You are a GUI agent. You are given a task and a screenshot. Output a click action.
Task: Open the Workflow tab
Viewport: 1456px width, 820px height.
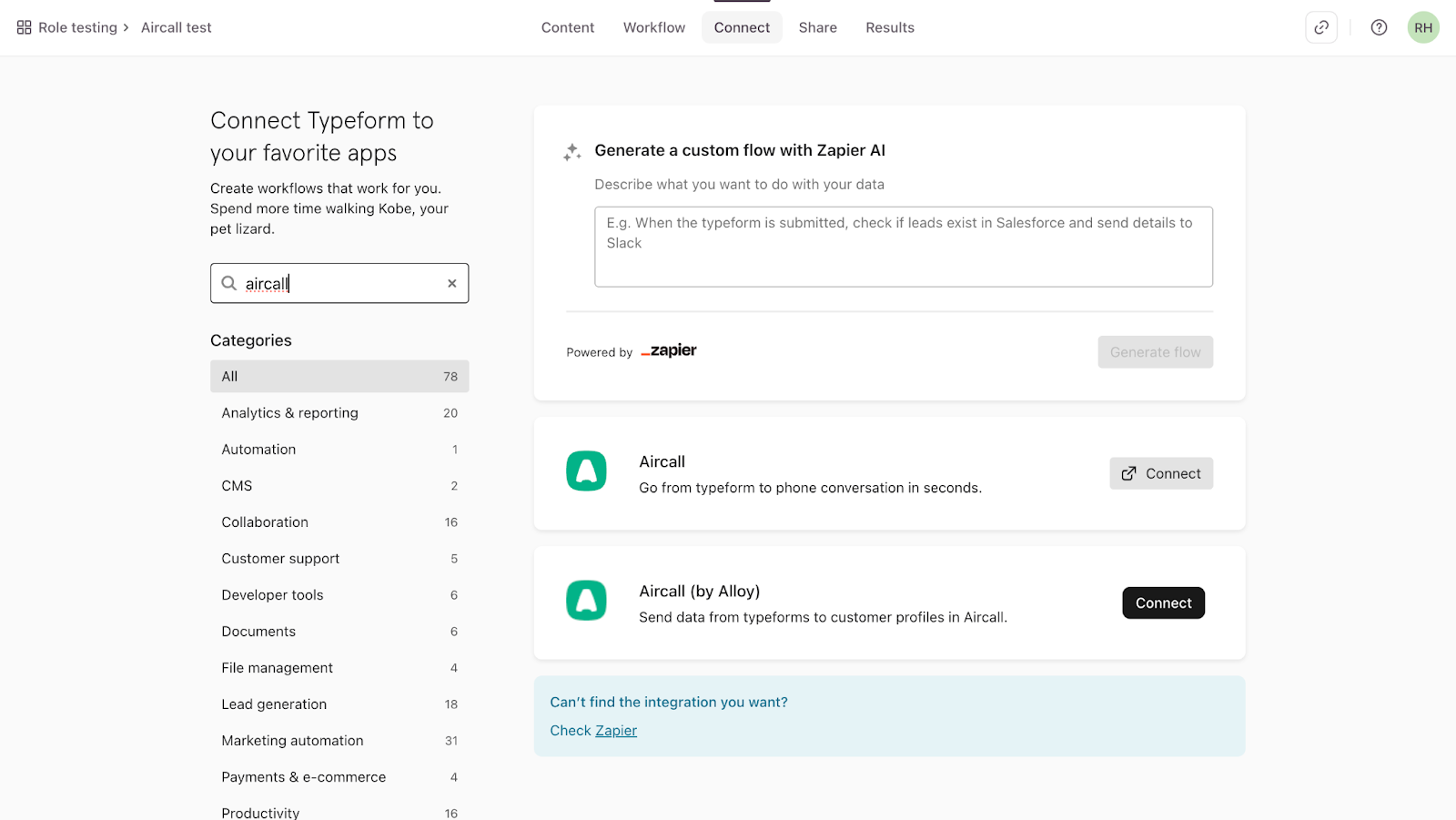[654, 27]
